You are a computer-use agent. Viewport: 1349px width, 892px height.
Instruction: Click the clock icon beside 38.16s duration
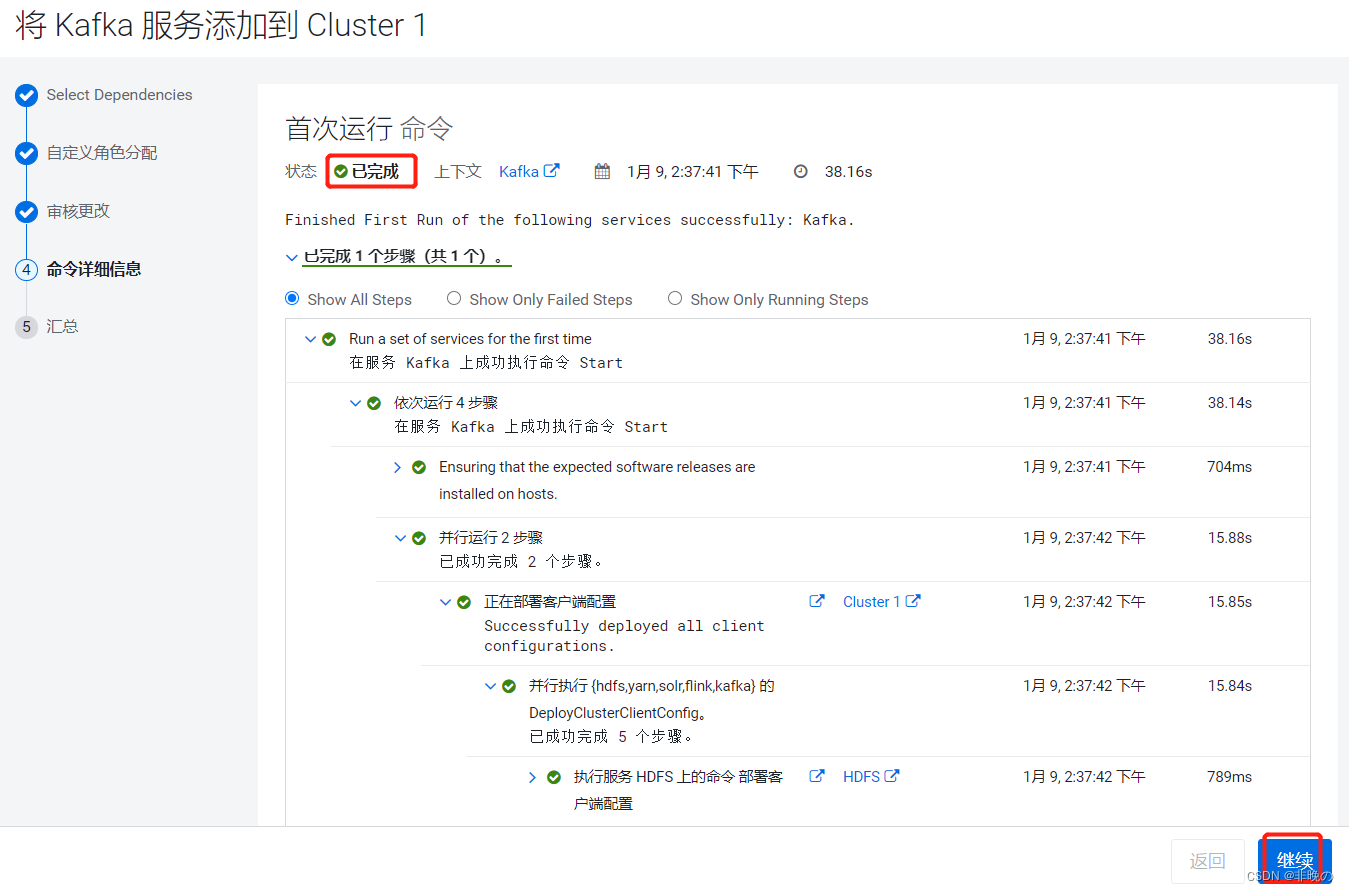click(801, 170)
